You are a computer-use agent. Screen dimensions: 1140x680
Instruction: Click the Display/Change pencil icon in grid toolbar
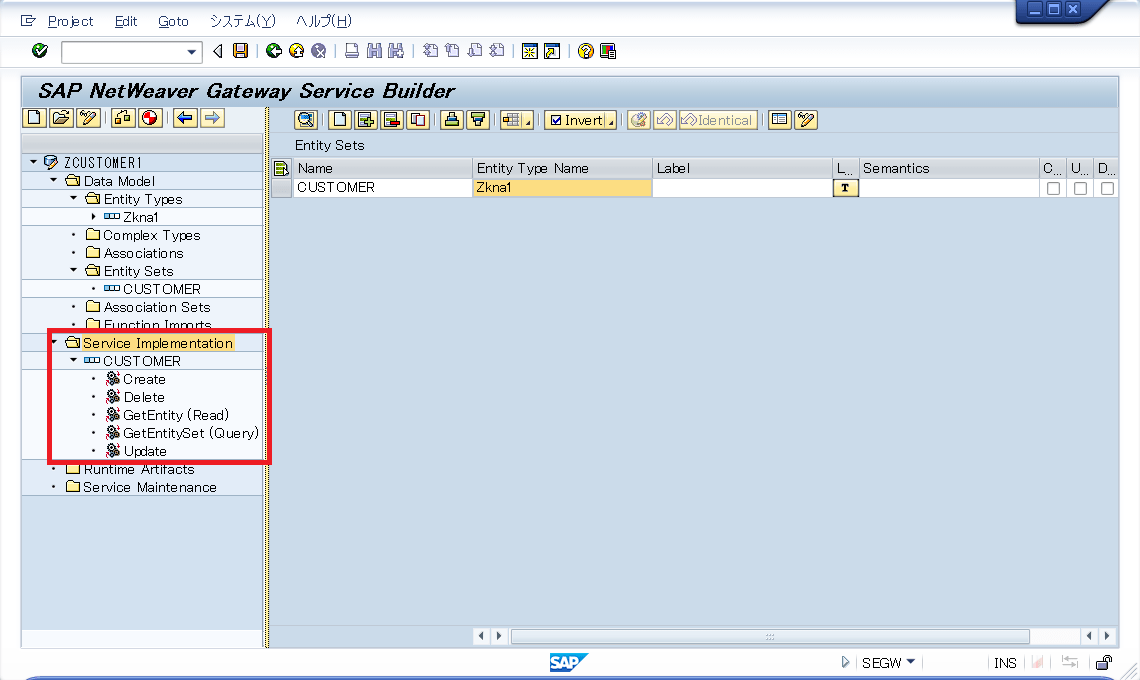tap(806, 120)
